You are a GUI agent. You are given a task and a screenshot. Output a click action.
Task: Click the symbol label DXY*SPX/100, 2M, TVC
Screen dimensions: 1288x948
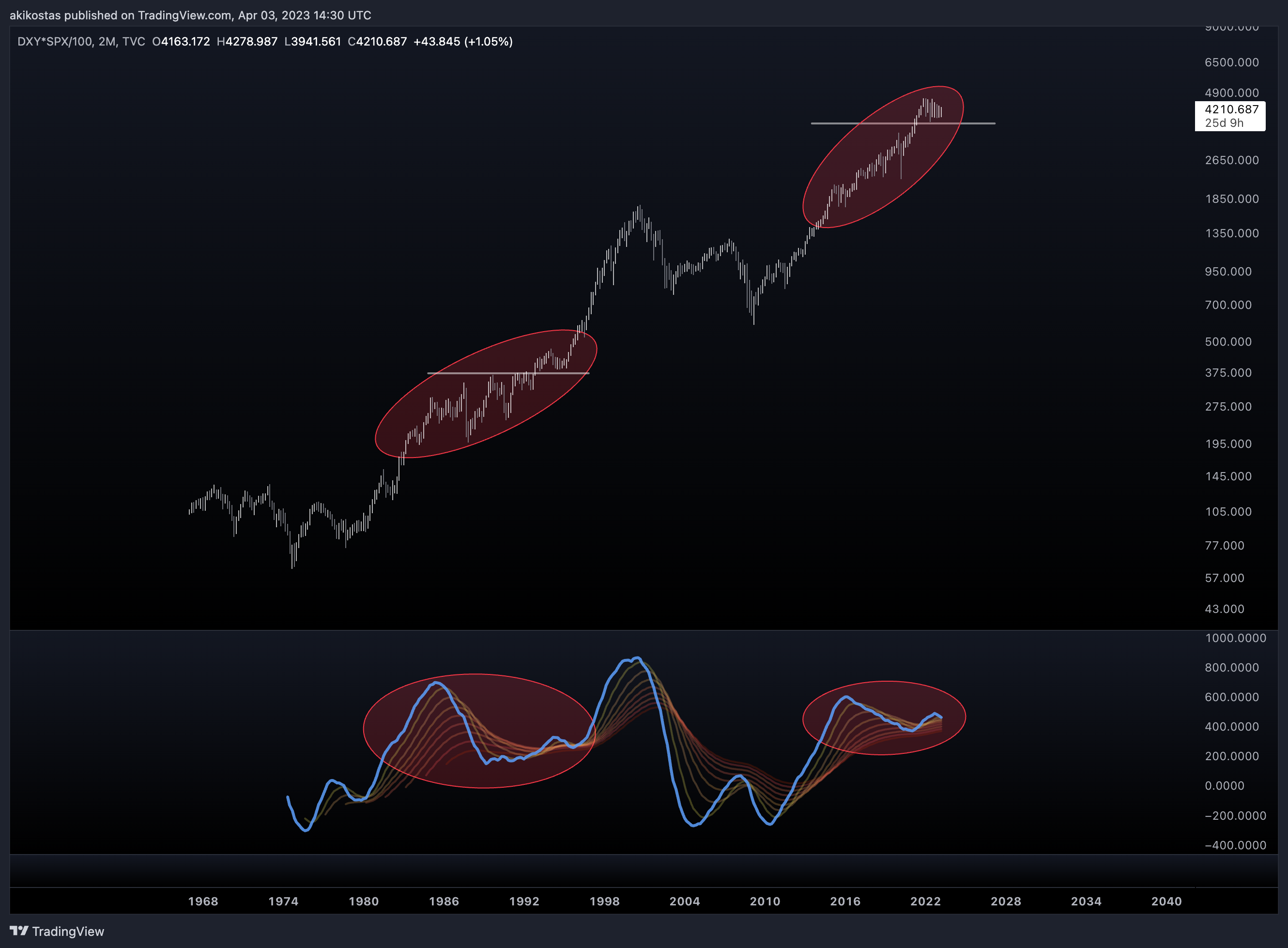[81, 41]
